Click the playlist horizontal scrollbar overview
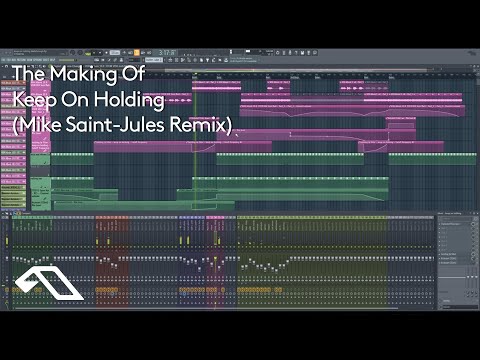The image size is (480, 360). [x=297, y=70]
